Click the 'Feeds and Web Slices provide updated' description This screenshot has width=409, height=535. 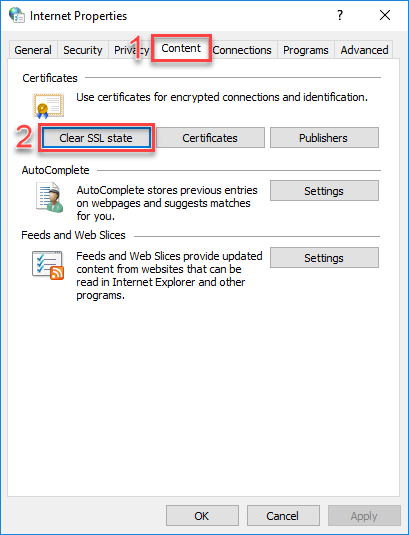169,275
